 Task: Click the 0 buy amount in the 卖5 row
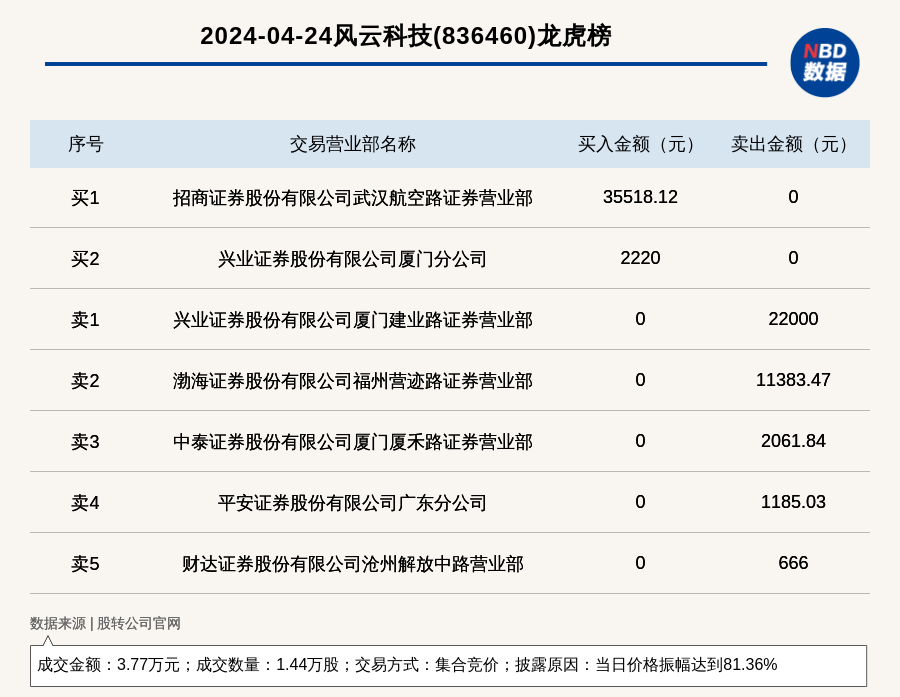coord(640,563)
